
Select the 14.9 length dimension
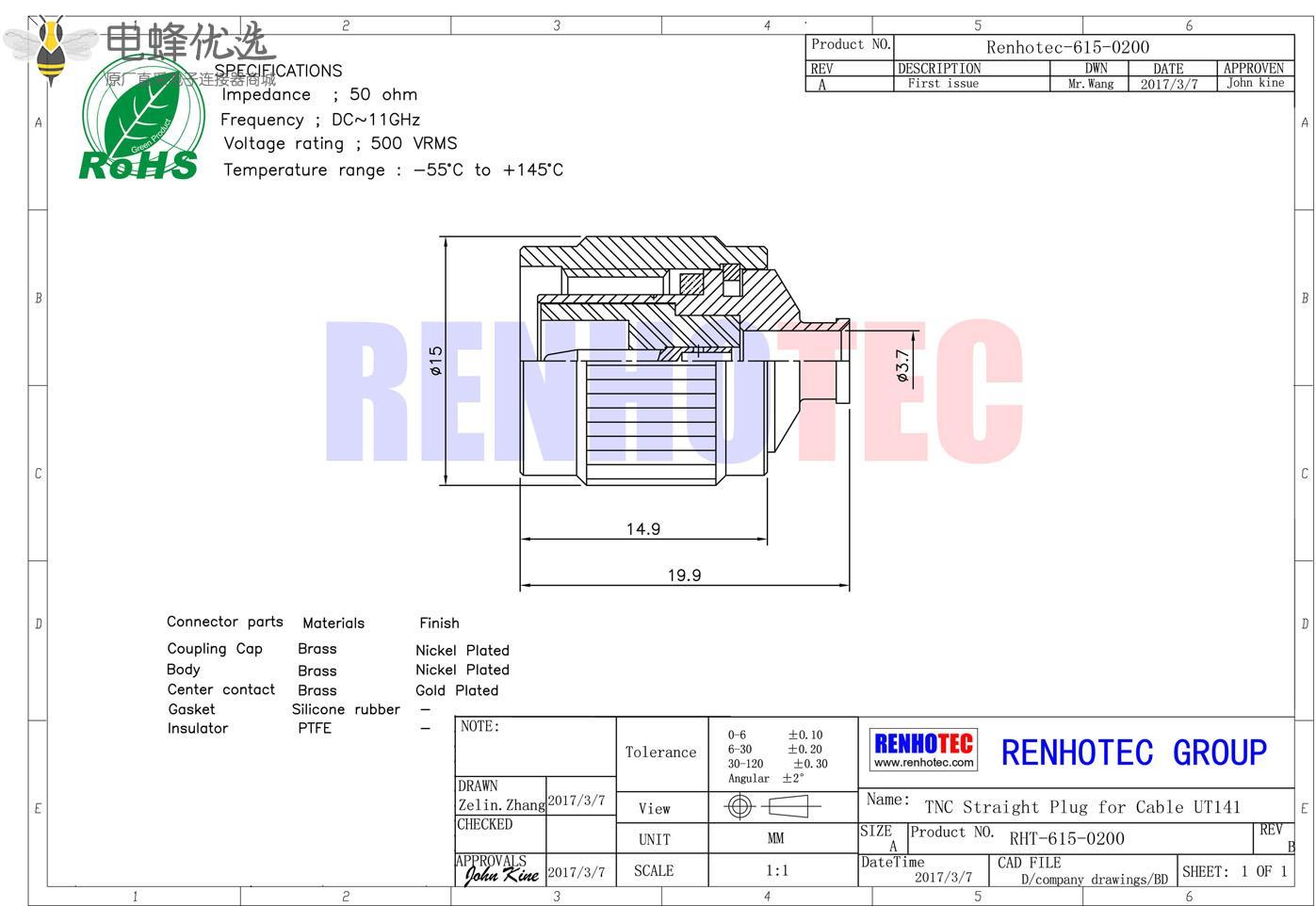click(643, 529)
